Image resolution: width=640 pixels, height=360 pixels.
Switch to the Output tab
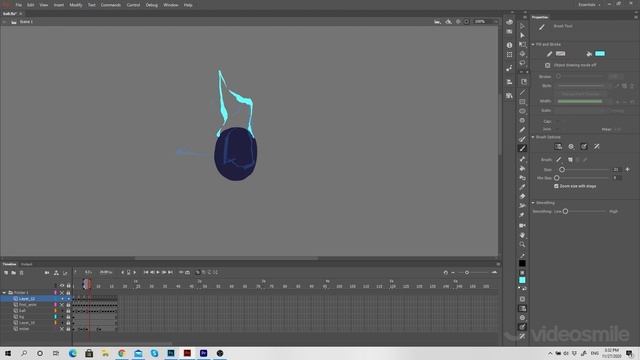[27, 264]
